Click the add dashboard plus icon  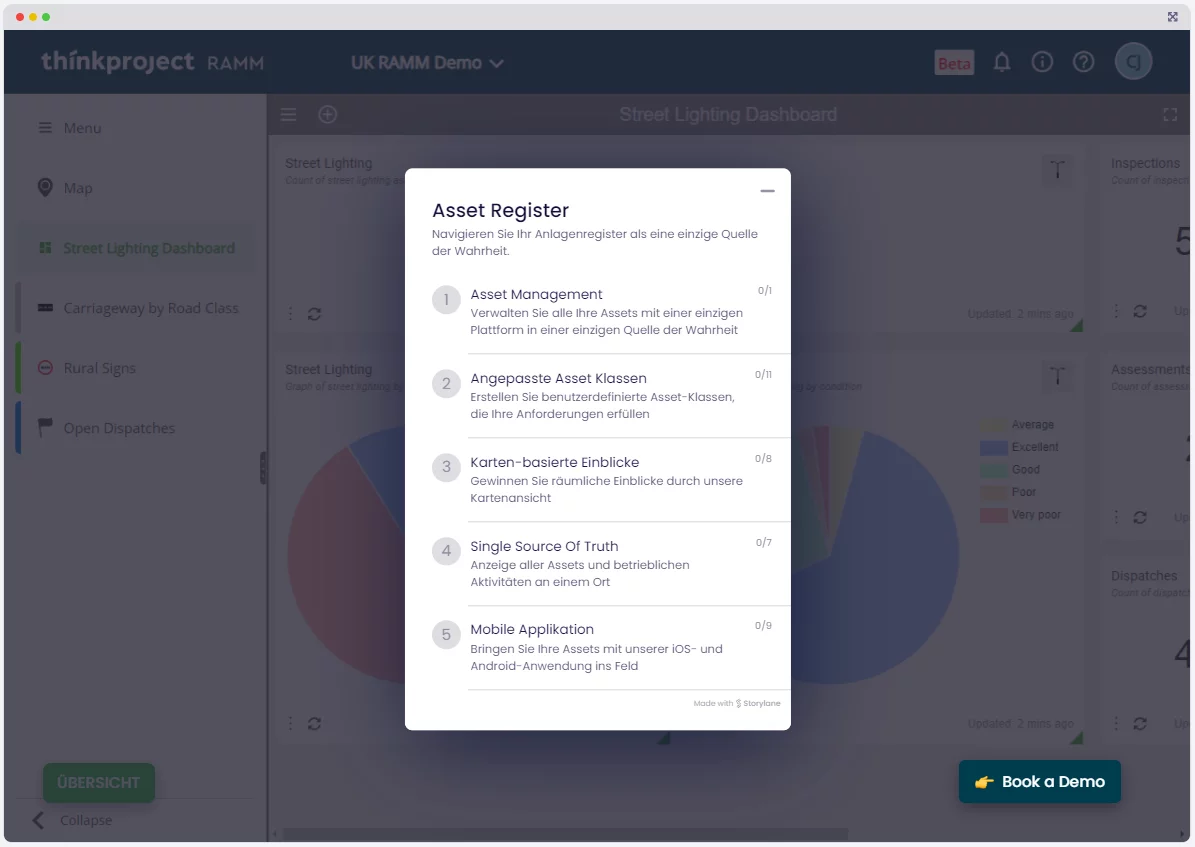[x=327, y=115]
